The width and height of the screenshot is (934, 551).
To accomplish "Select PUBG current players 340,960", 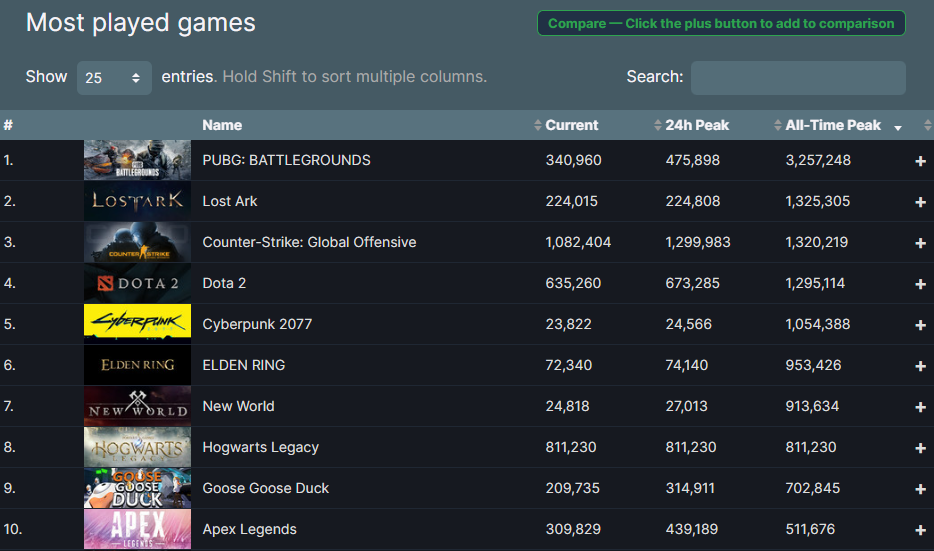I will pyautogui.click(x=573, y=160).
